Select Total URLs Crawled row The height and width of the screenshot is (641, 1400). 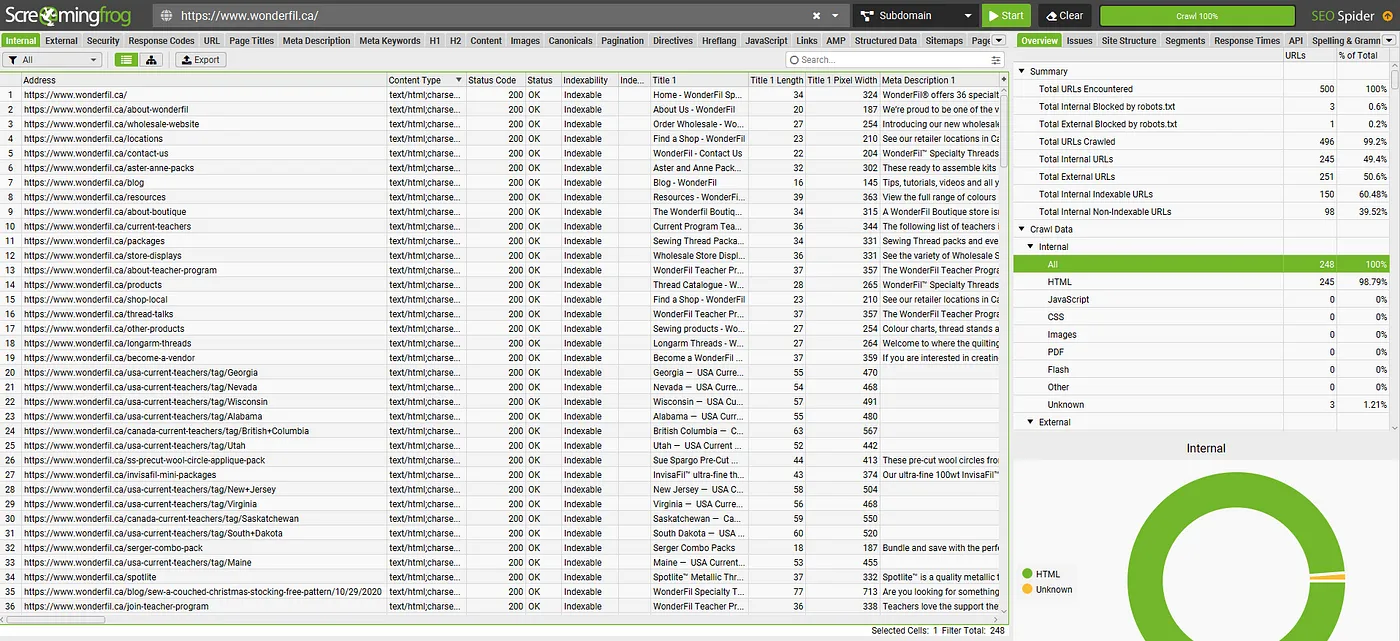pyautogui.click(x=1201, y=142)
